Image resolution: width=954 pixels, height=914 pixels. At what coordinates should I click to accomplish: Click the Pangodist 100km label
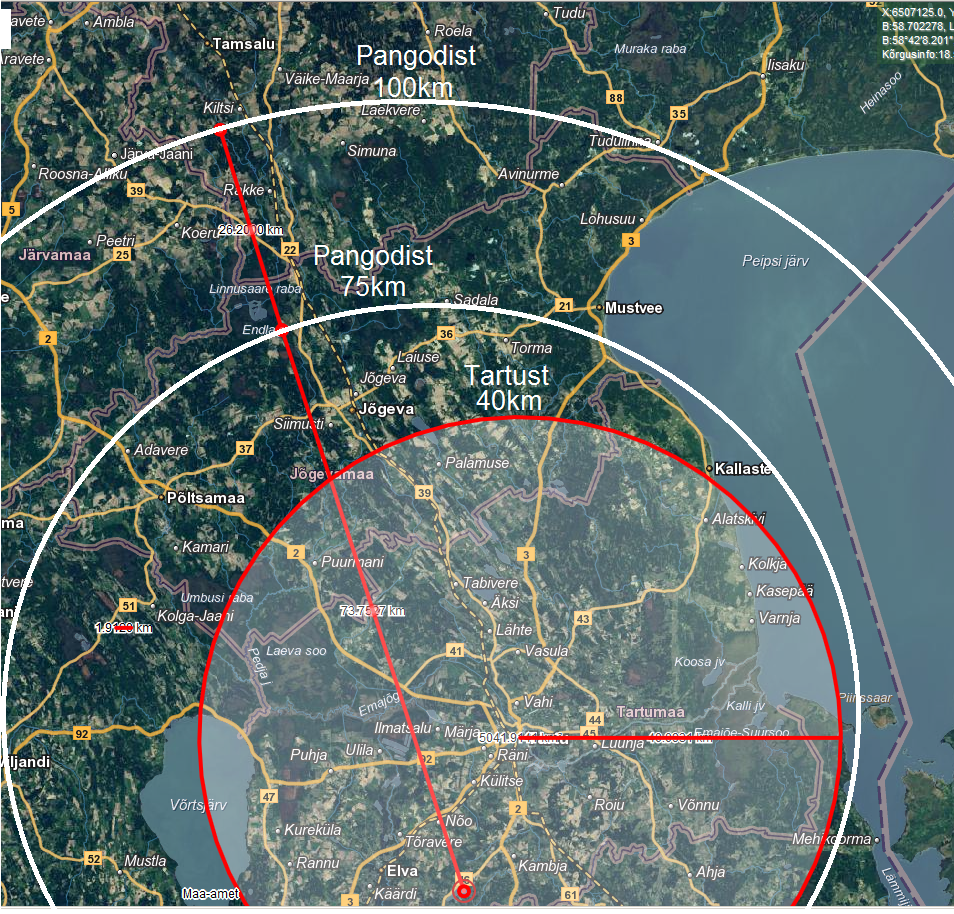pyautogui.click(x=416, y=70)
